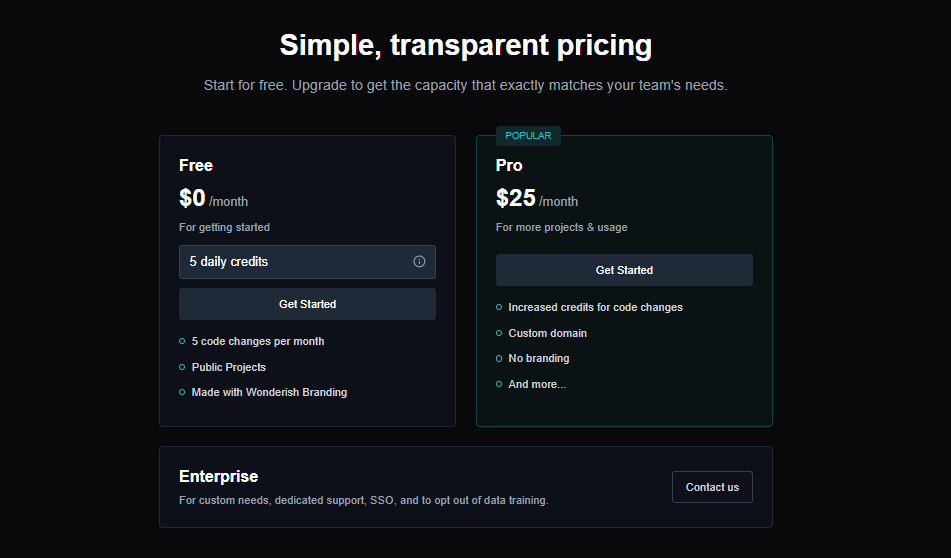
Task: Click the bullet beside And more...
Action: click(x=499, y=384)
